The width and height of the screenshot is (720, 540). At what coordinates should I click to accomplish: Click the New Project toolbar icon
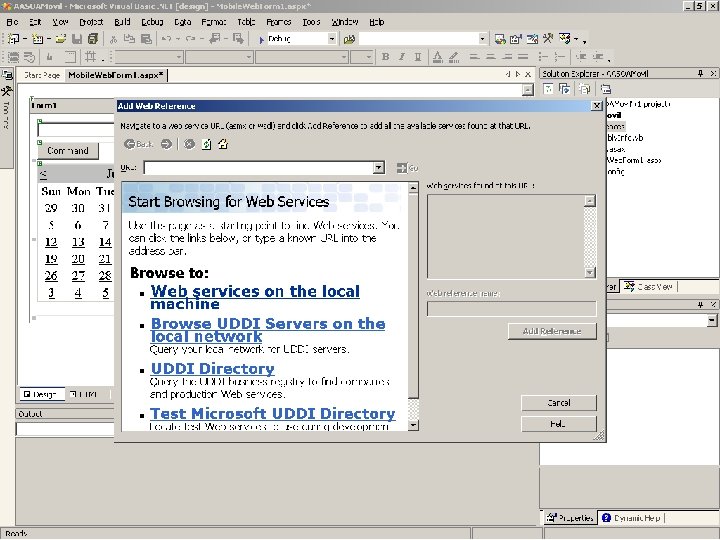[x=13, y=39]
